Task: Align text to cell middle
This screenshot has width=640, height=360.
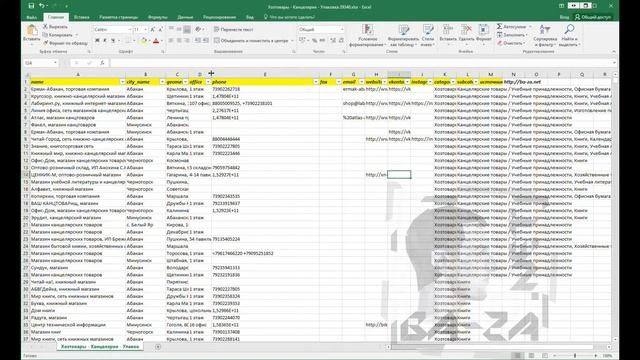Action: 179,29
